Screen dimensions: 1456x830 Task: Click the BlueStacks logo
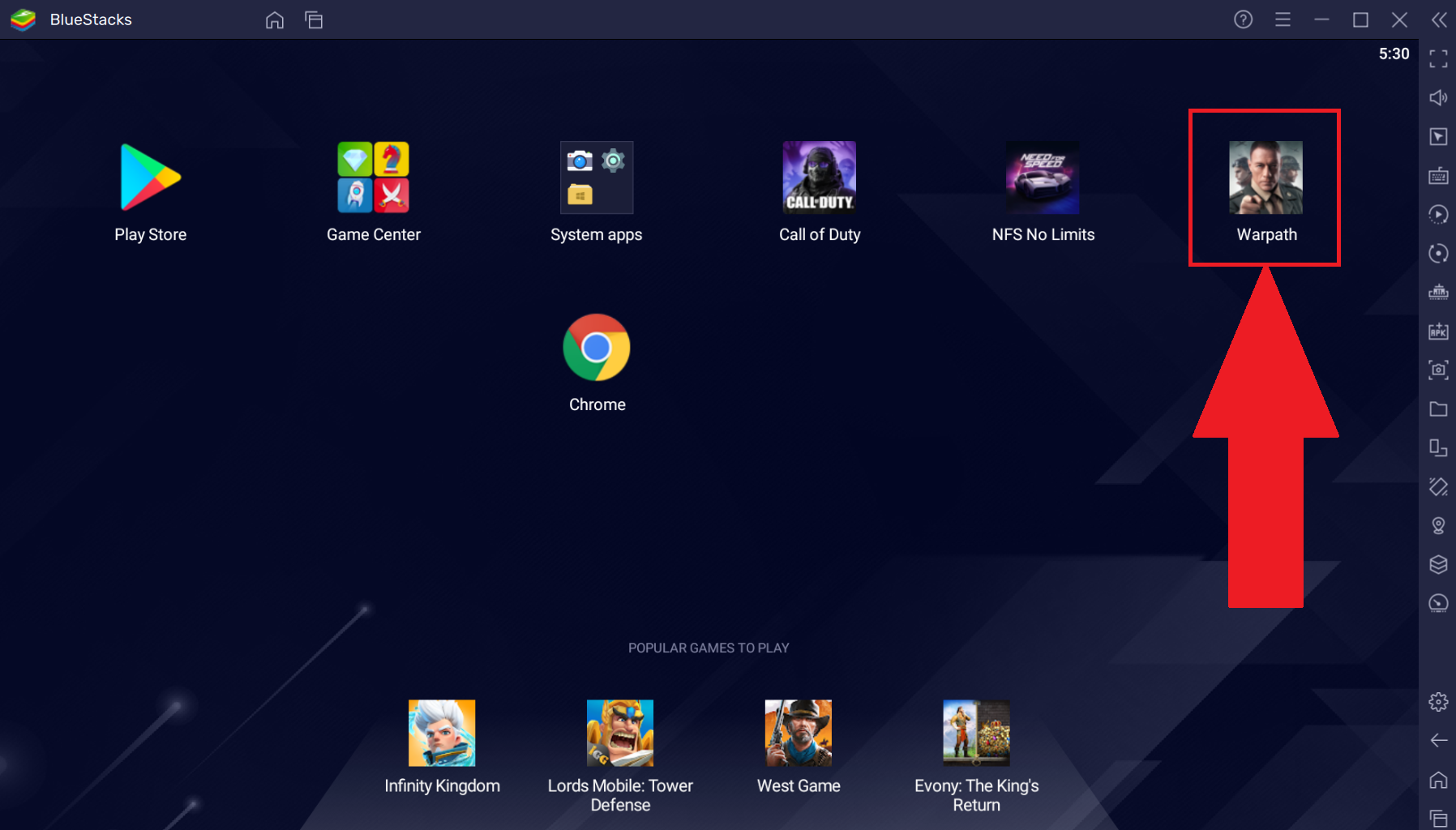24,19
